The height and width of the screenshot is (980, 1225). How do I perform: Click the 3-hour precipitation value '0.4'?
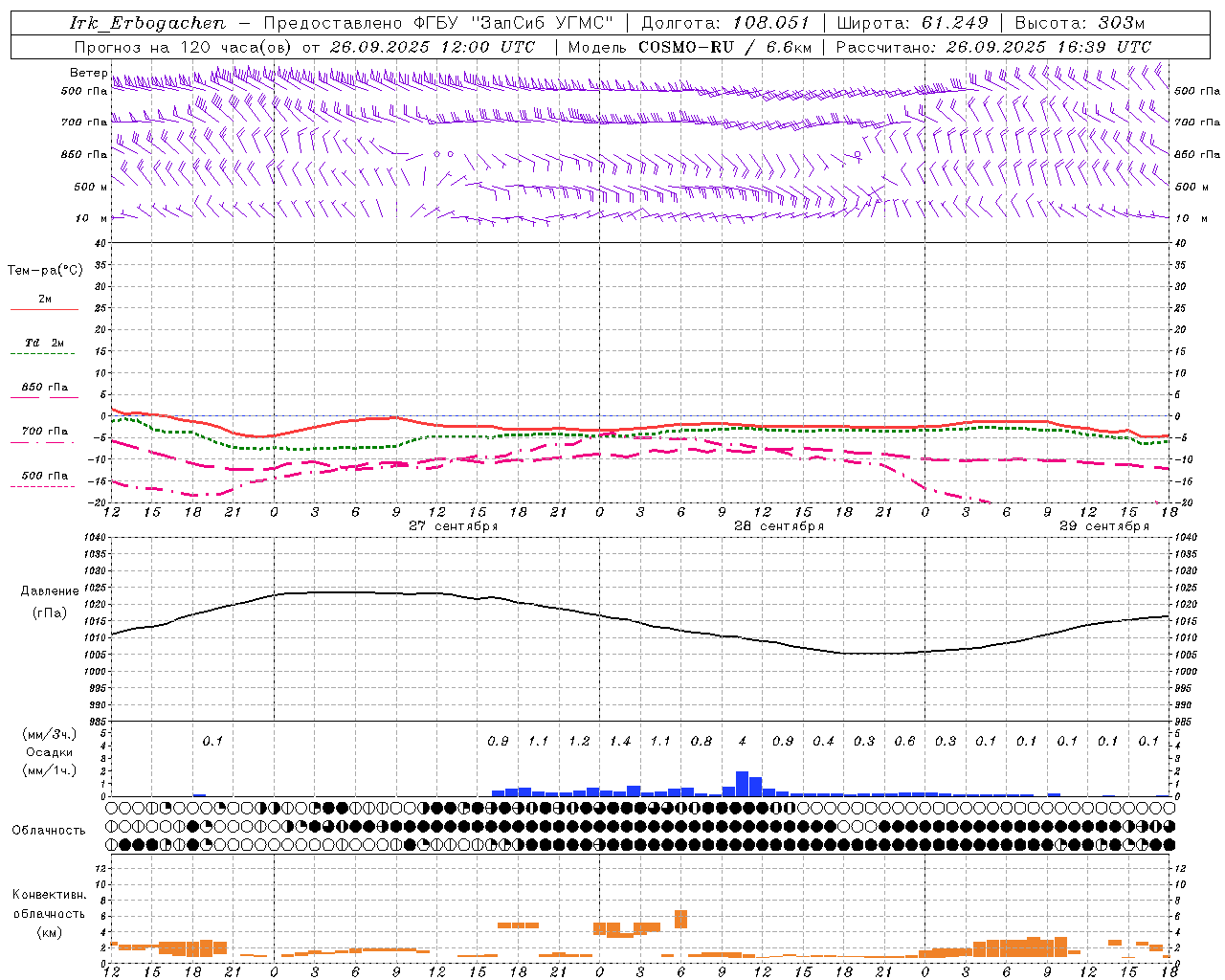coord(823,741)
